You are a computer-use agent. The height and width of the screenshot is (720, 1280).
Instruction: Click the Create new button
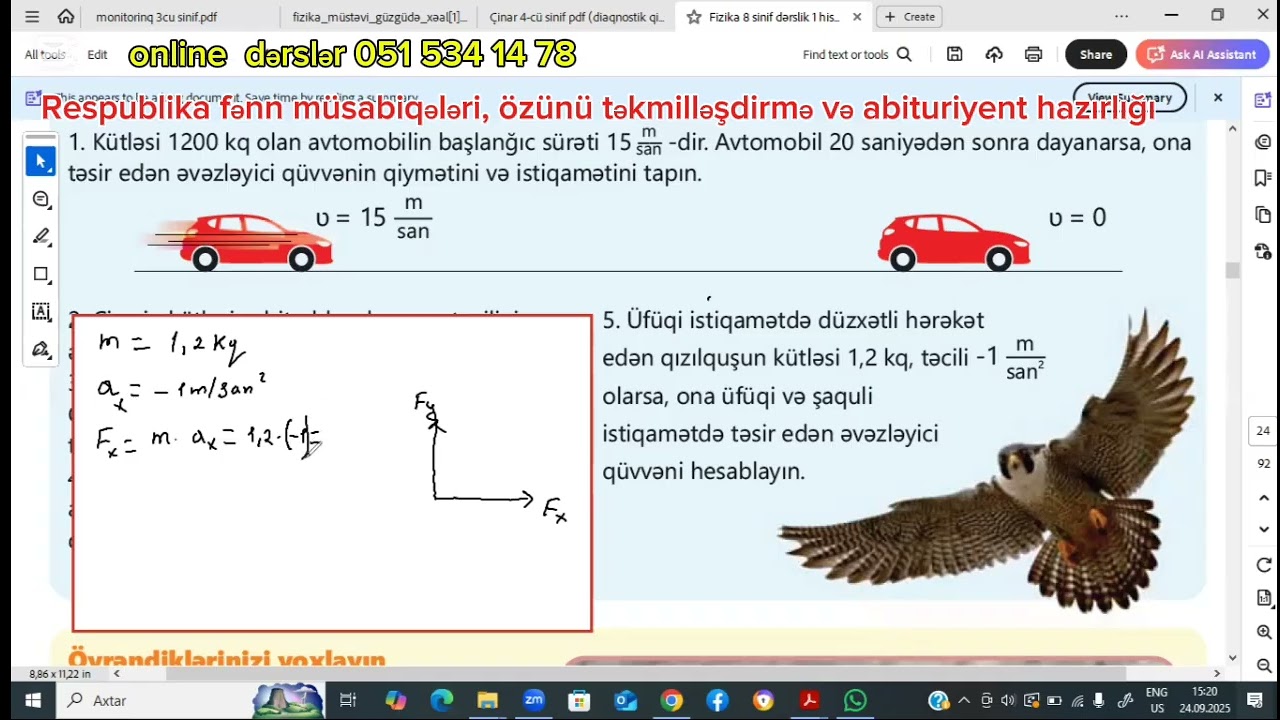909,17
